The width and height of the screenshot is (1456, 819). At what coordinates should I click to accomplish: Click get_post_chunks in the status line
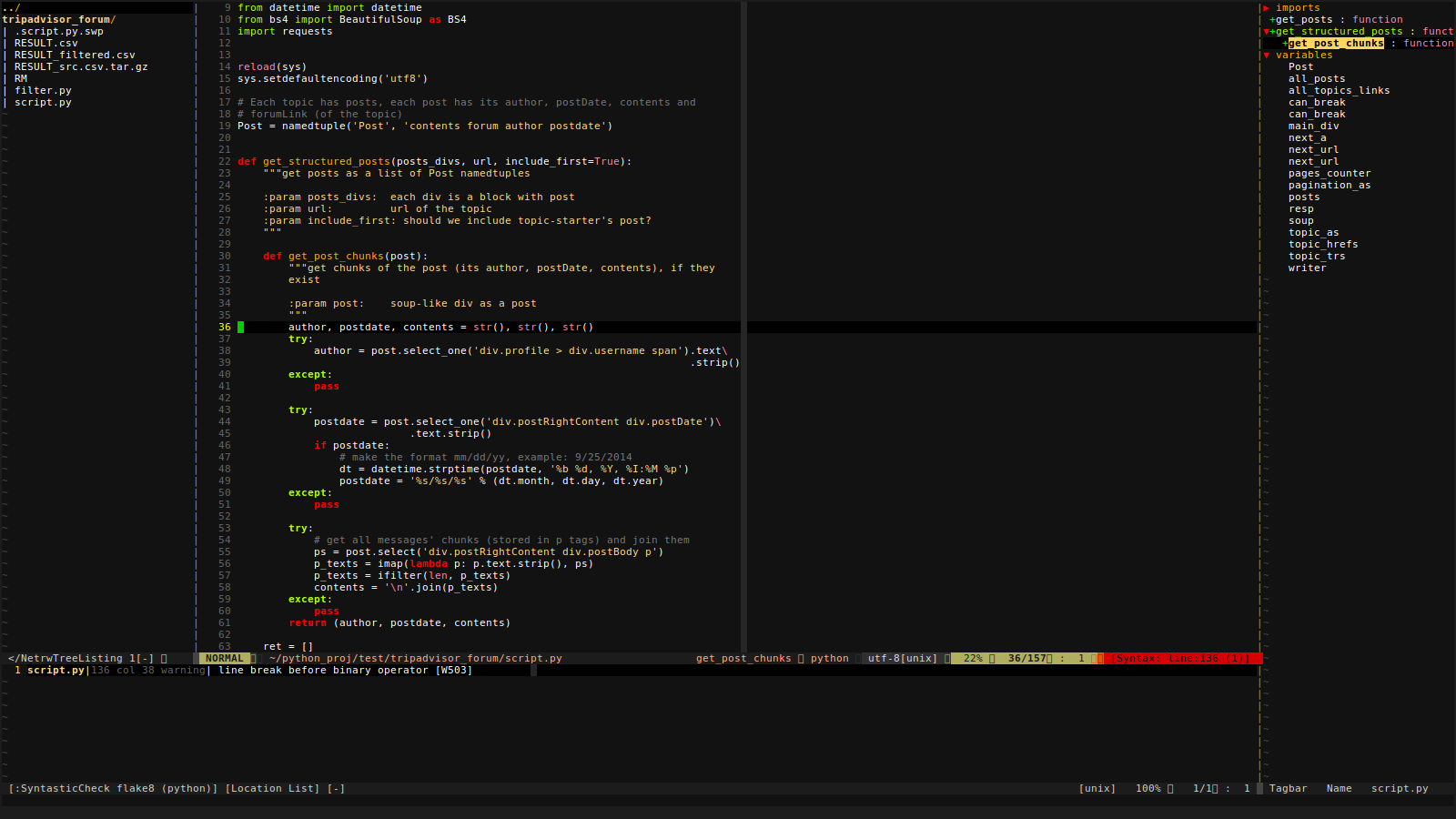743,658
